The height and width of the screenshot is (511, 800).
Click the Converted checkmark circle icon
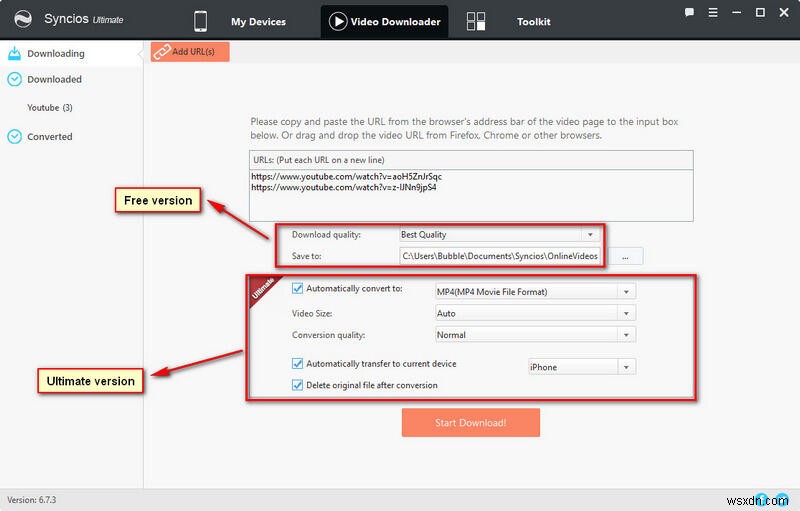point(15,137)
